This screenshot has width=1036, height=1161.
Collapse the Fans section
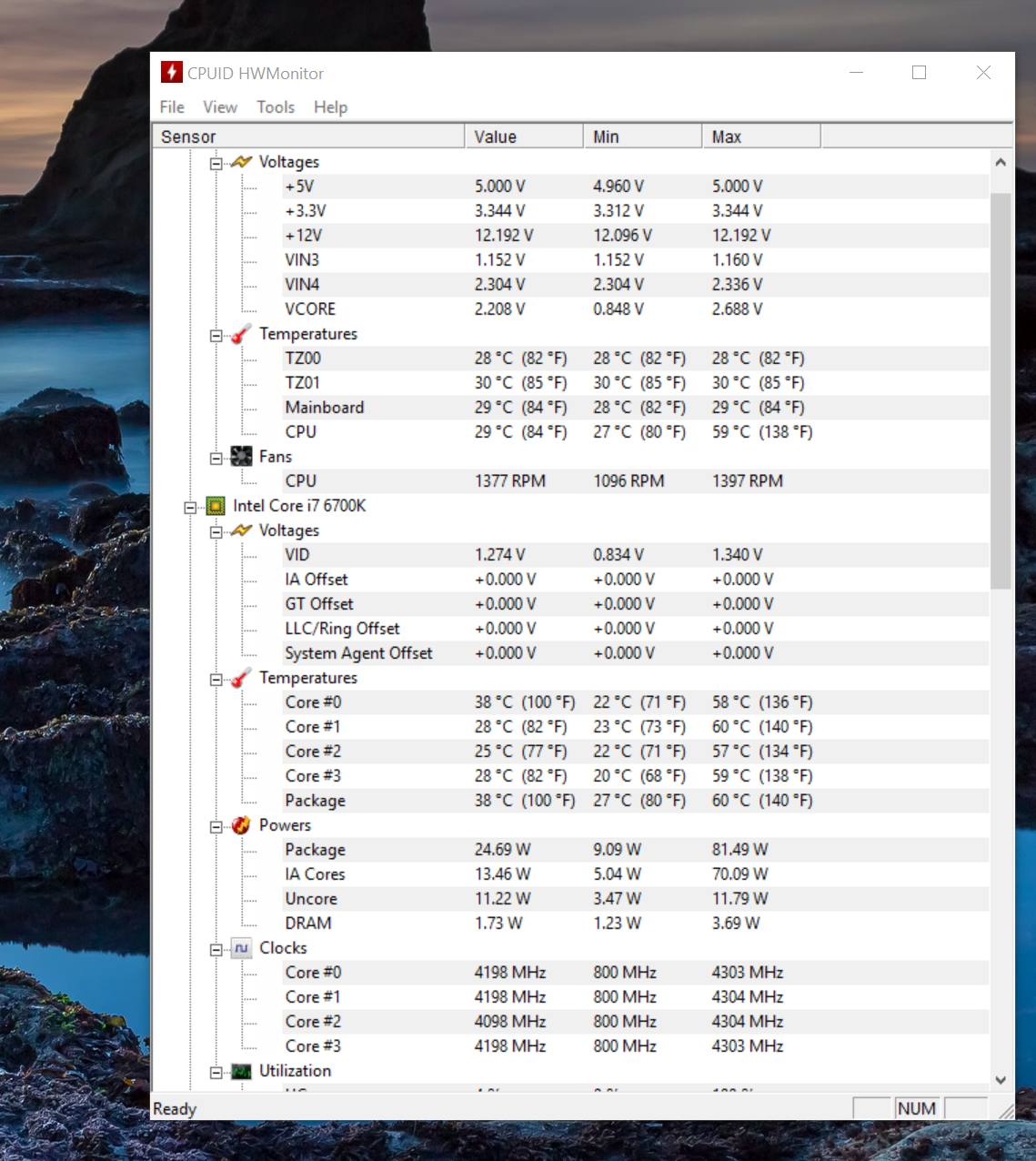(x=216, y=457)
